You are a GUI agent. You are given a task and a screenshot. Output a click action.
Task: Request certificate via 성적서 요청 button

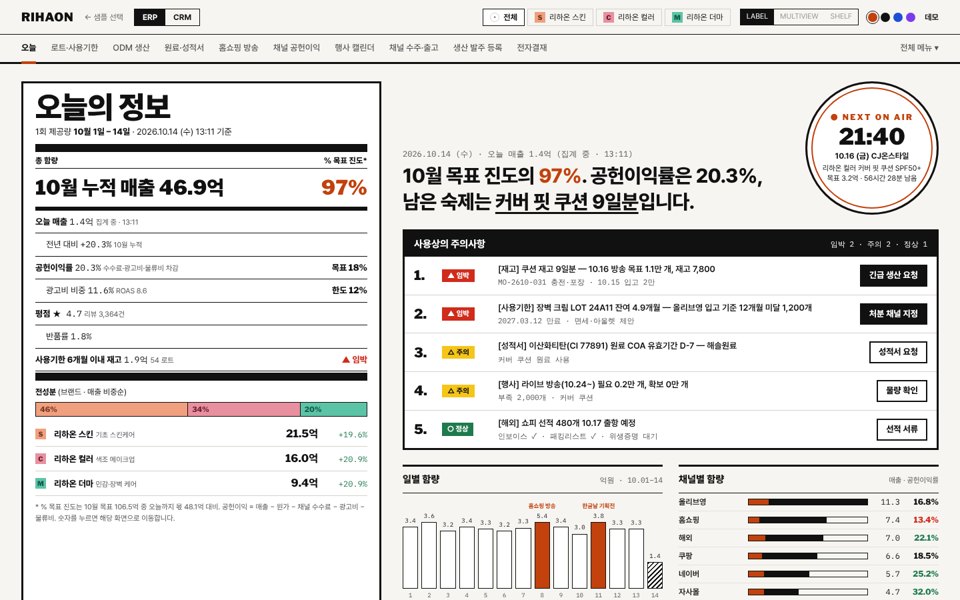pos(898,353)
